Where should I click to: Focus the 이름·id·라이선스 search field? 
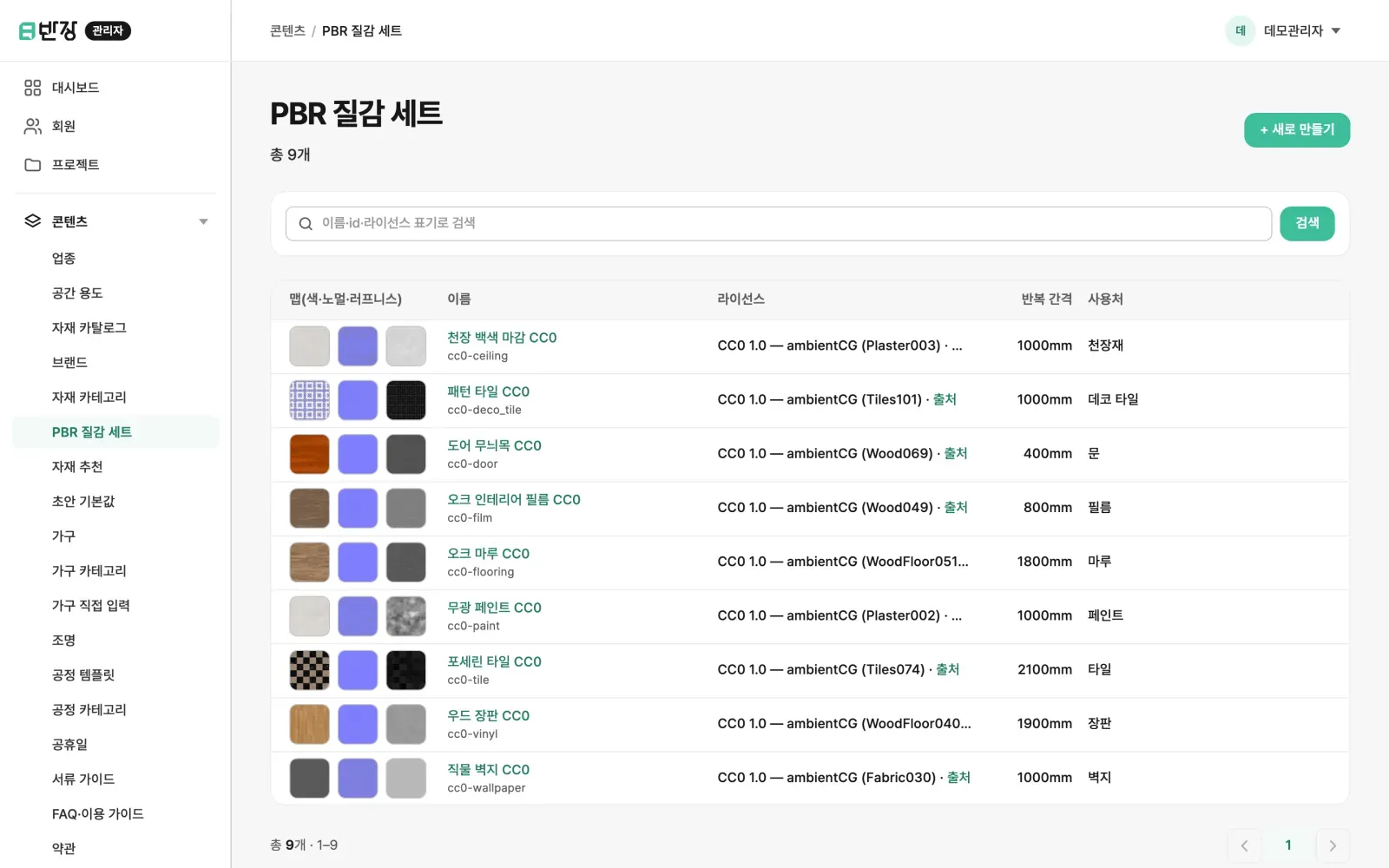click(779, 224)
